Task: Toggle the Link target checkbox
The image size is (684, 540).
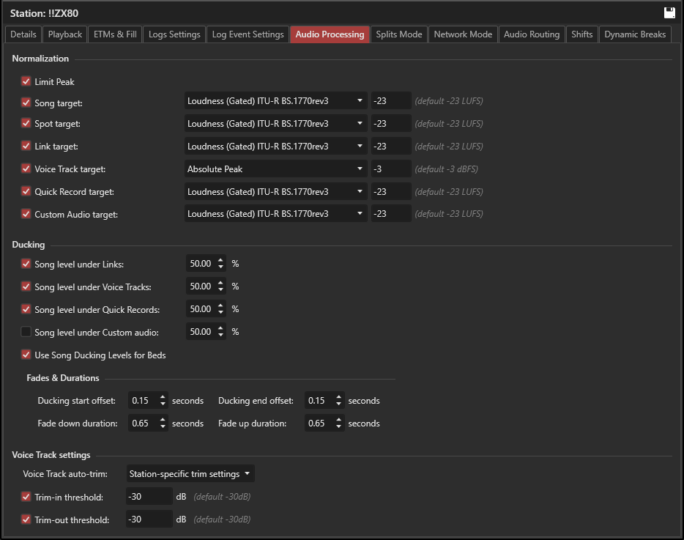Action: [26, 146]
